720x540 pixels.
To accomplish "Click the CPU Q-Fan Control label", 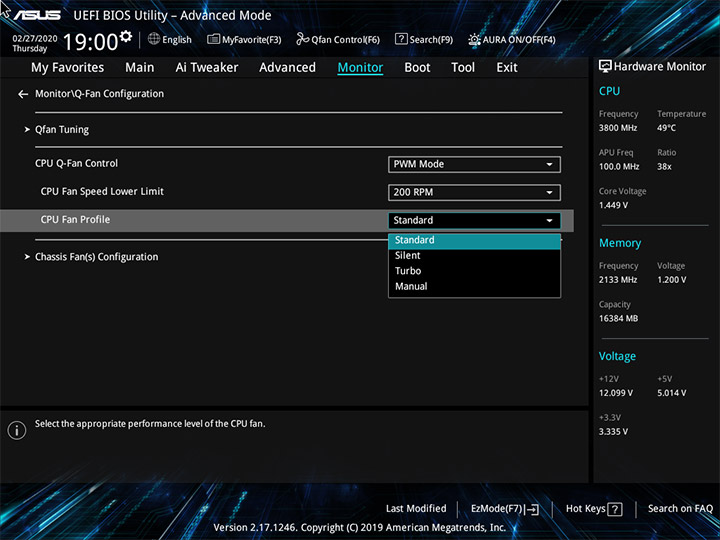I will [x=76, y=164].
